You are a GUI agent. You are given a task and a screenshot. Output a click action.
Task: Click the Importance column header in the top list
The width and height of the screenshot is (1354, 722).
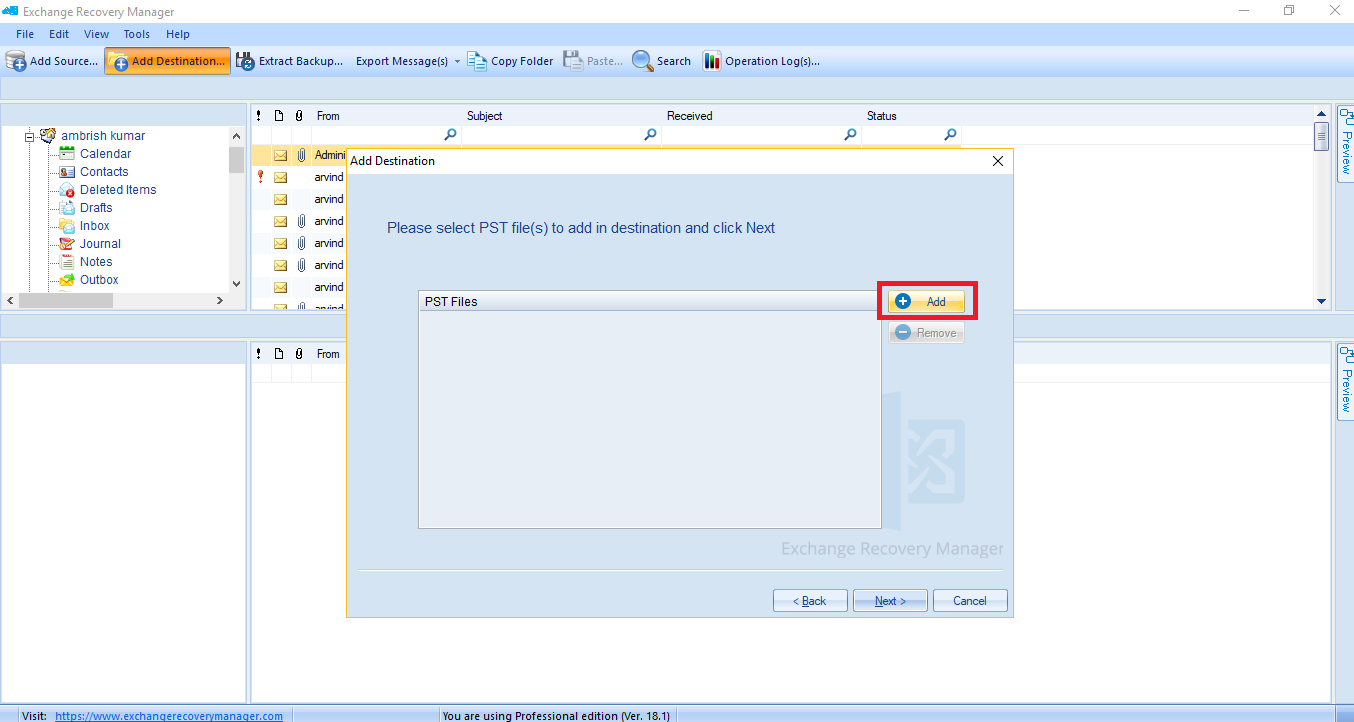pos(260,116)
